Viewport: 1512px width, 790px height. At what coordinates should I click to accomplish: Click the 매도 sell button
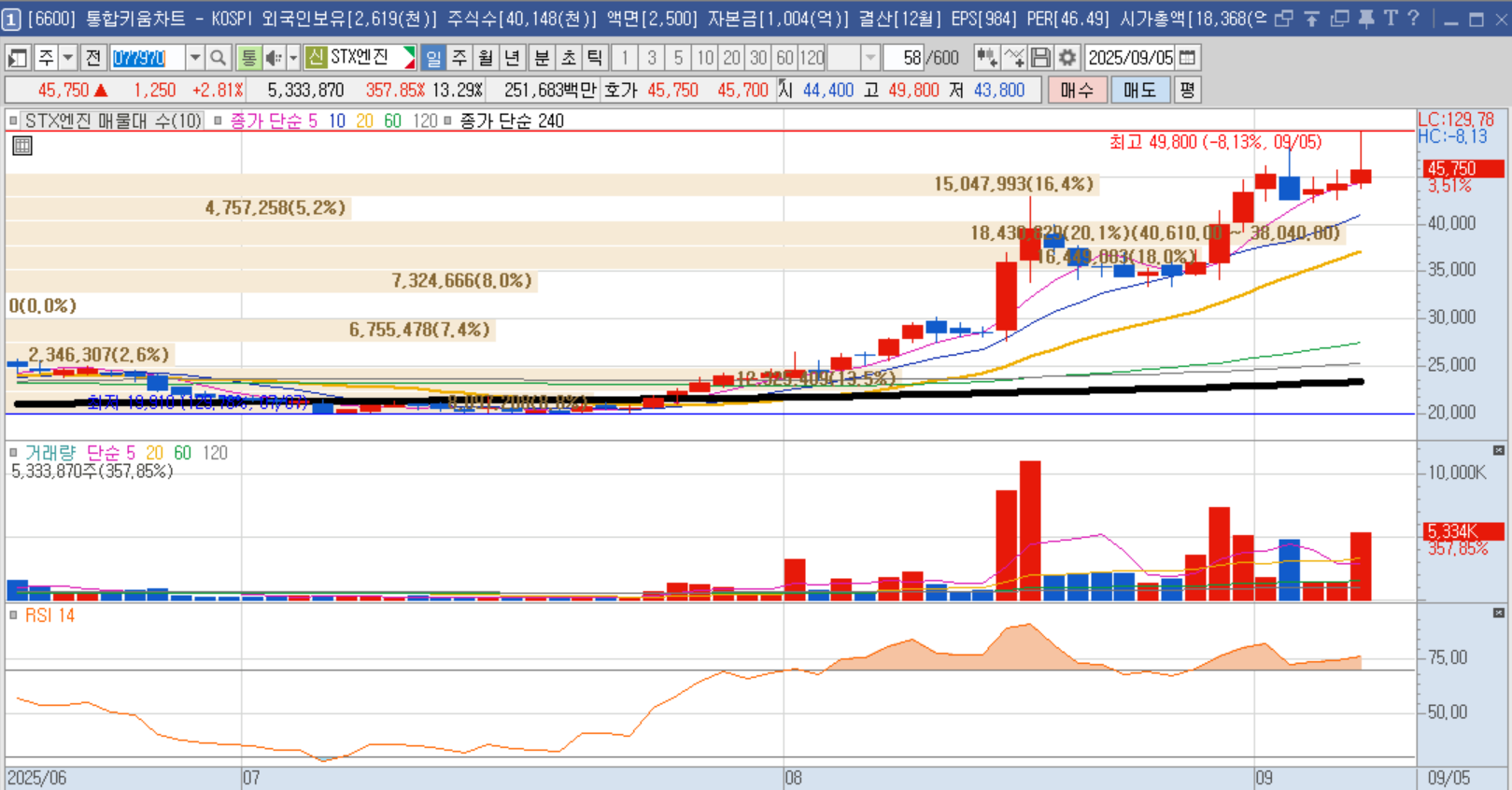pos(1140,91)
